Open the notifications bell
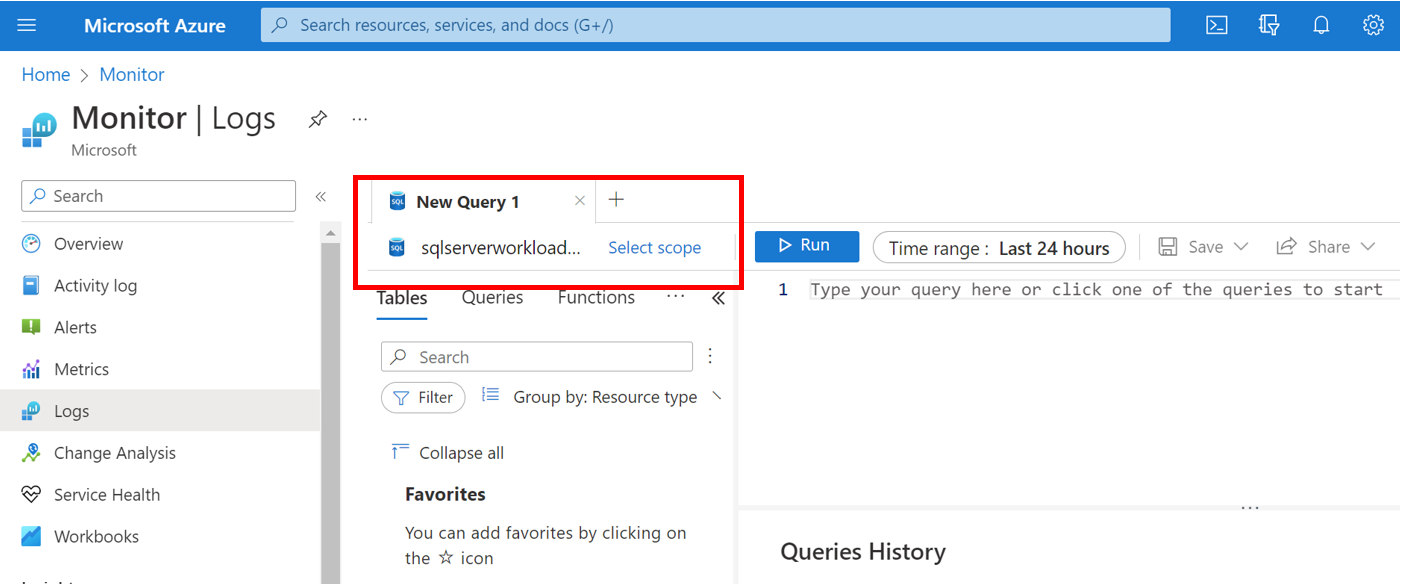 tap(1321, 25)
